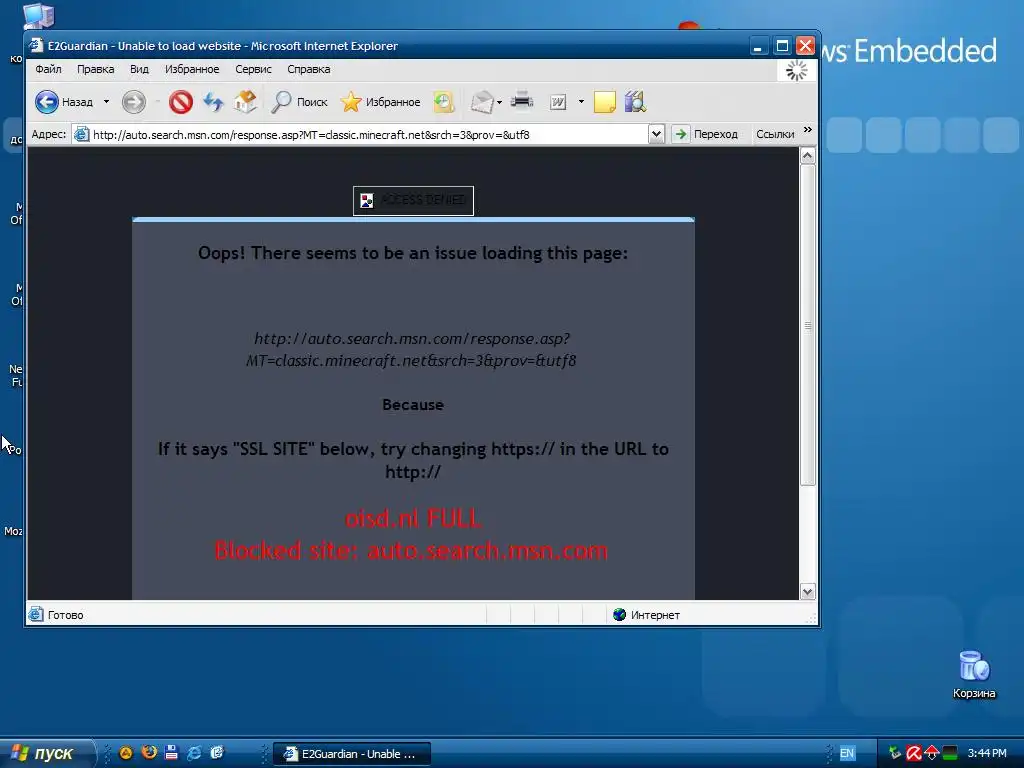Click the scroll up arrow of the page
1024x768 pixels.
coord(808,156)
